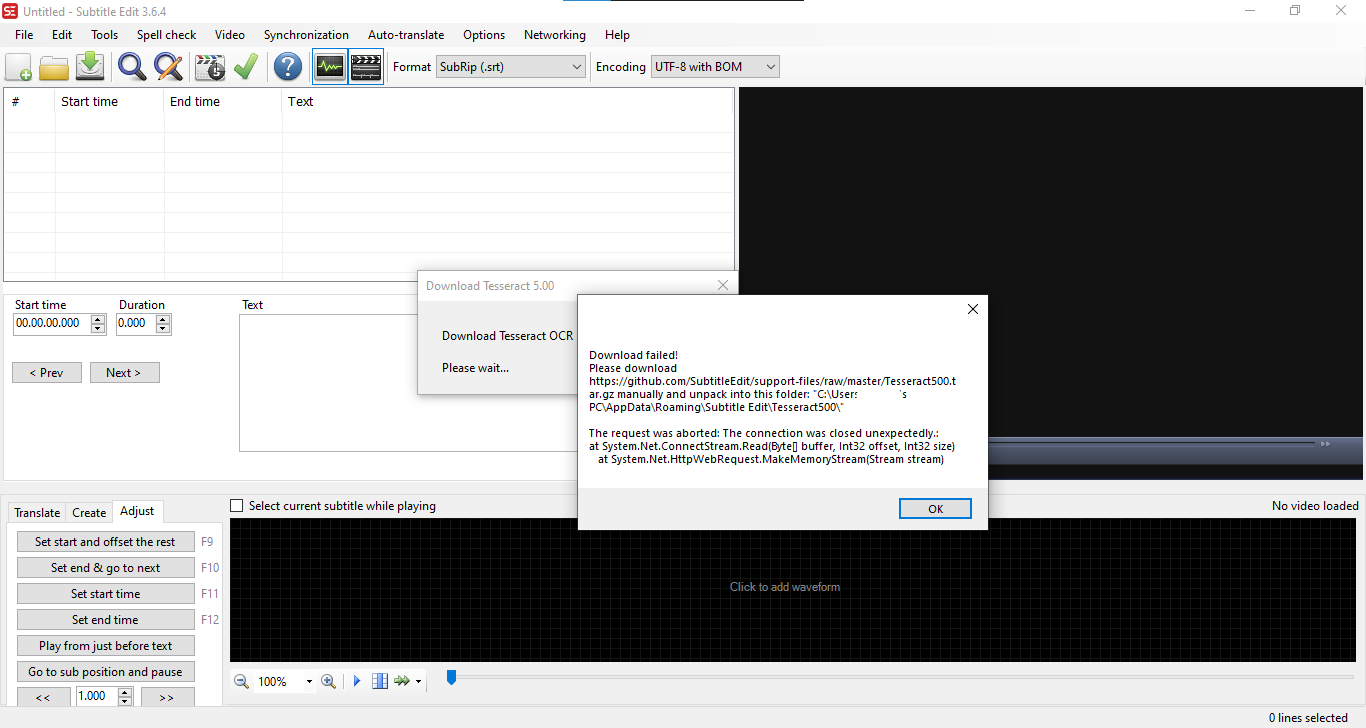1366x728 pixels.
Task: Open an existing subtitle file
Action: pyautogui.click(x=54, y=66)
